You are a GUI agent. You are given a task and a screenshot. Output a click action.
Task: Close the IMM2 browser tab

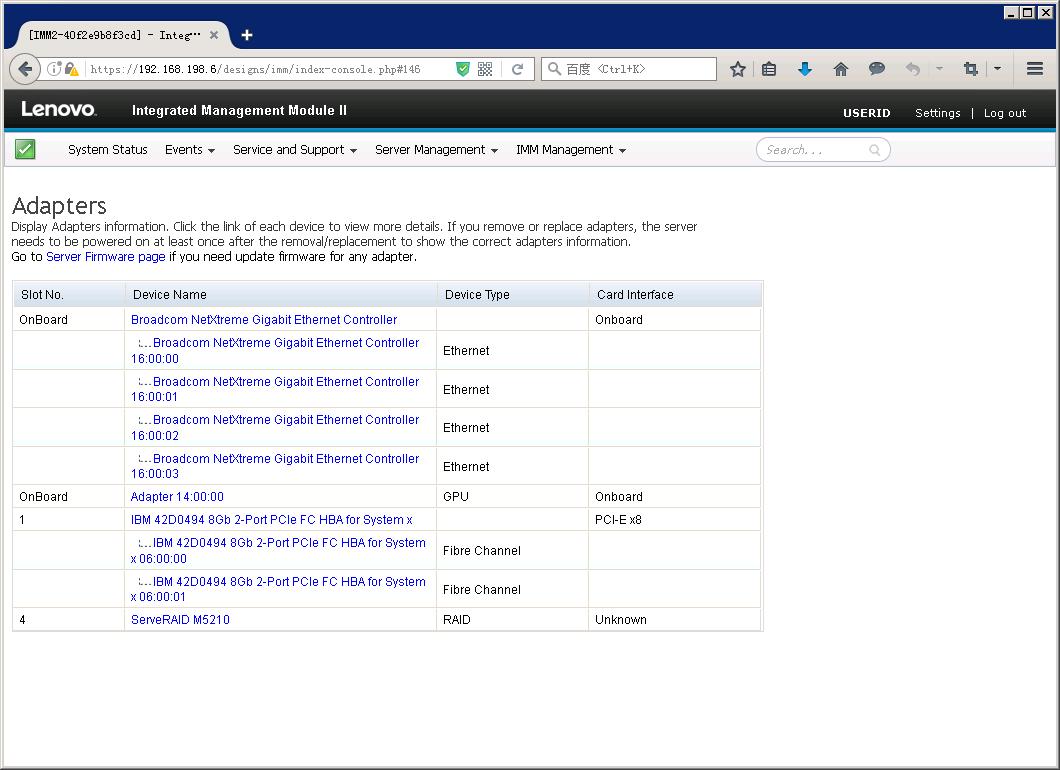coord(214,35)
